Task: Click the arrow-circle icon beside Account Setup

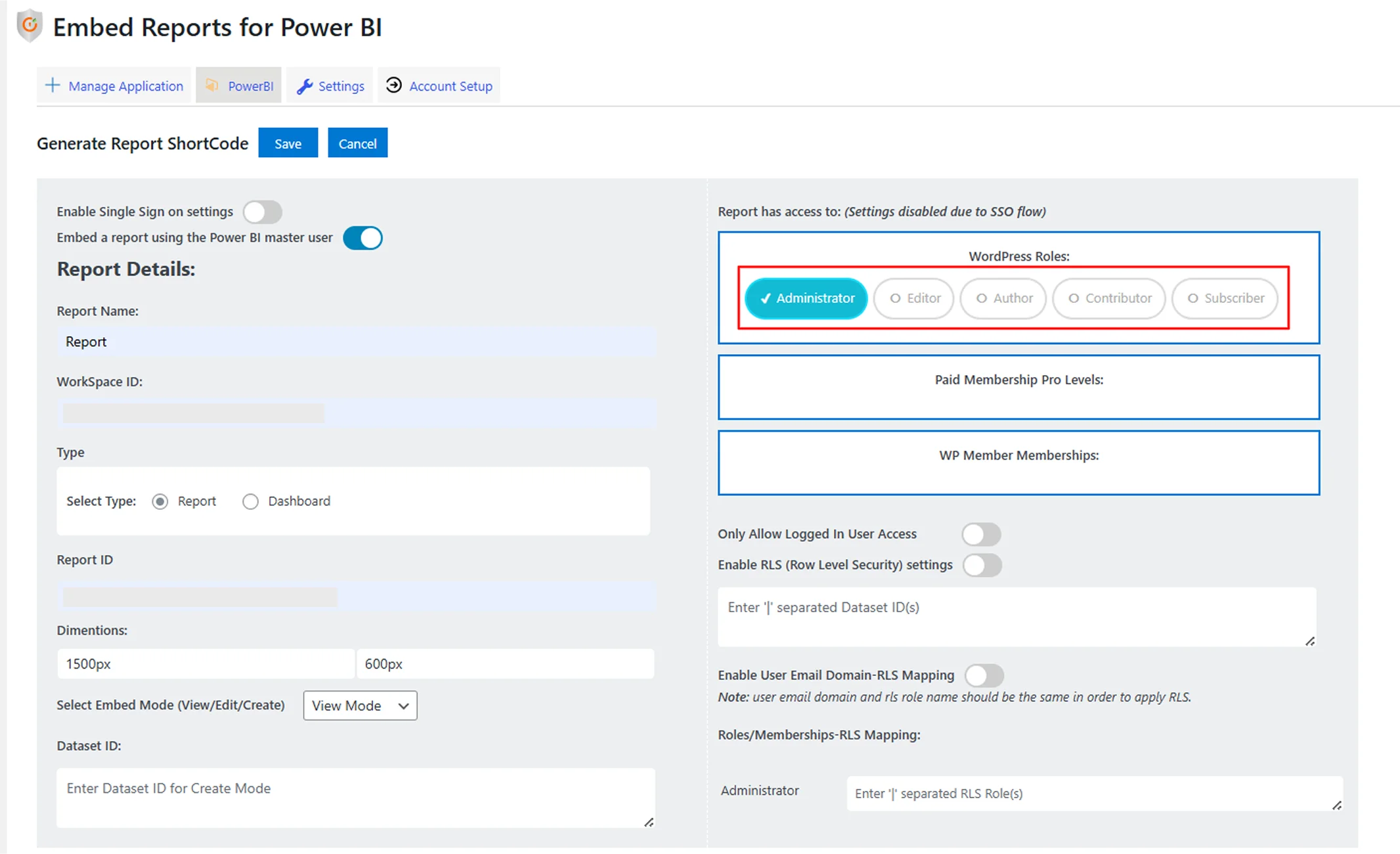Action: [393, 85]
